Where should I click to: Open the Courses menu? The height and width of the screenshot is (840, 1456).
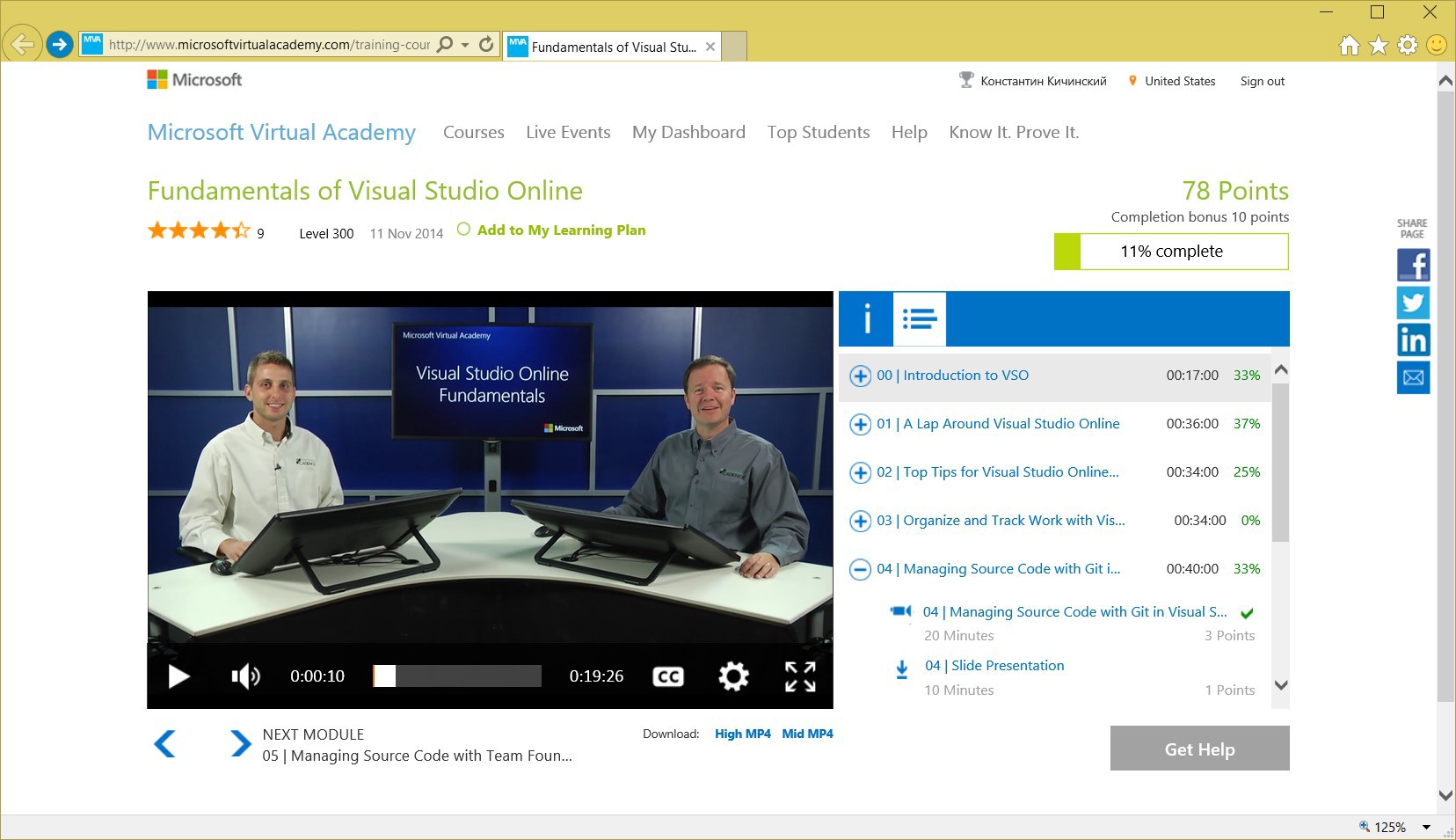pos(474,132)
